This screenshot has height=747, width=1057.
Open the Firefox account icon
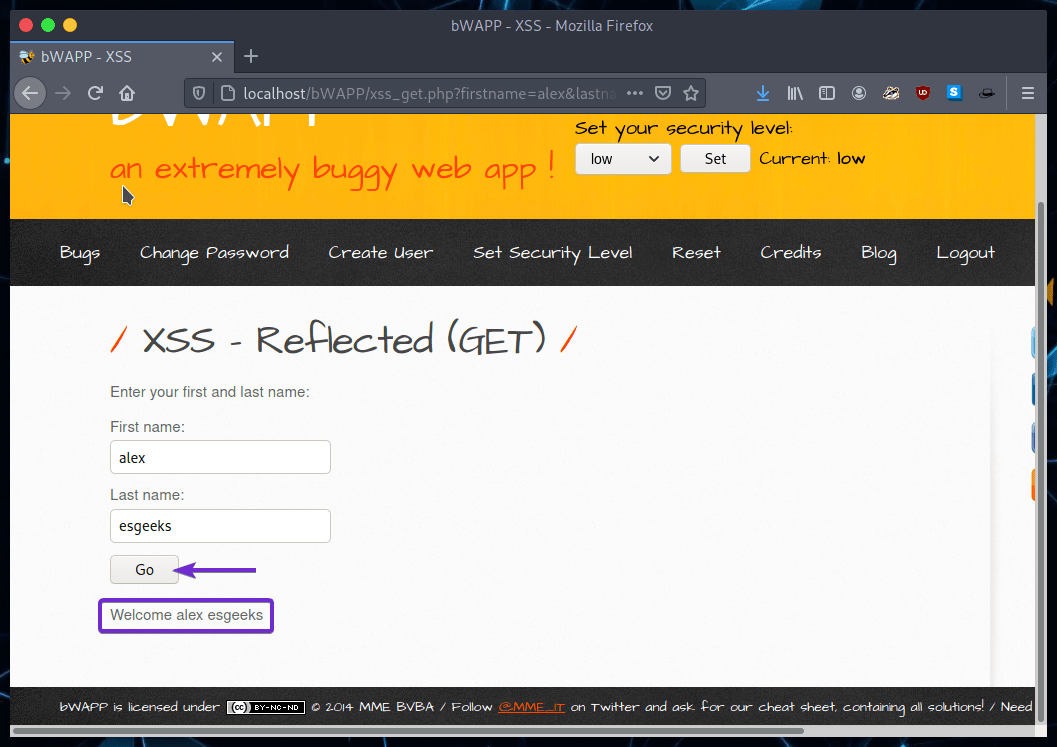pos(859,93)
